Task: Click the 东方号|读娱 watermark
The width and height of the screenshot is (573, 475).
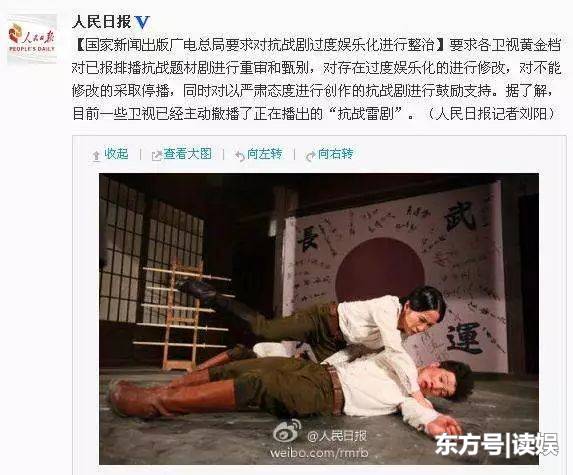Action: [496, 444]
